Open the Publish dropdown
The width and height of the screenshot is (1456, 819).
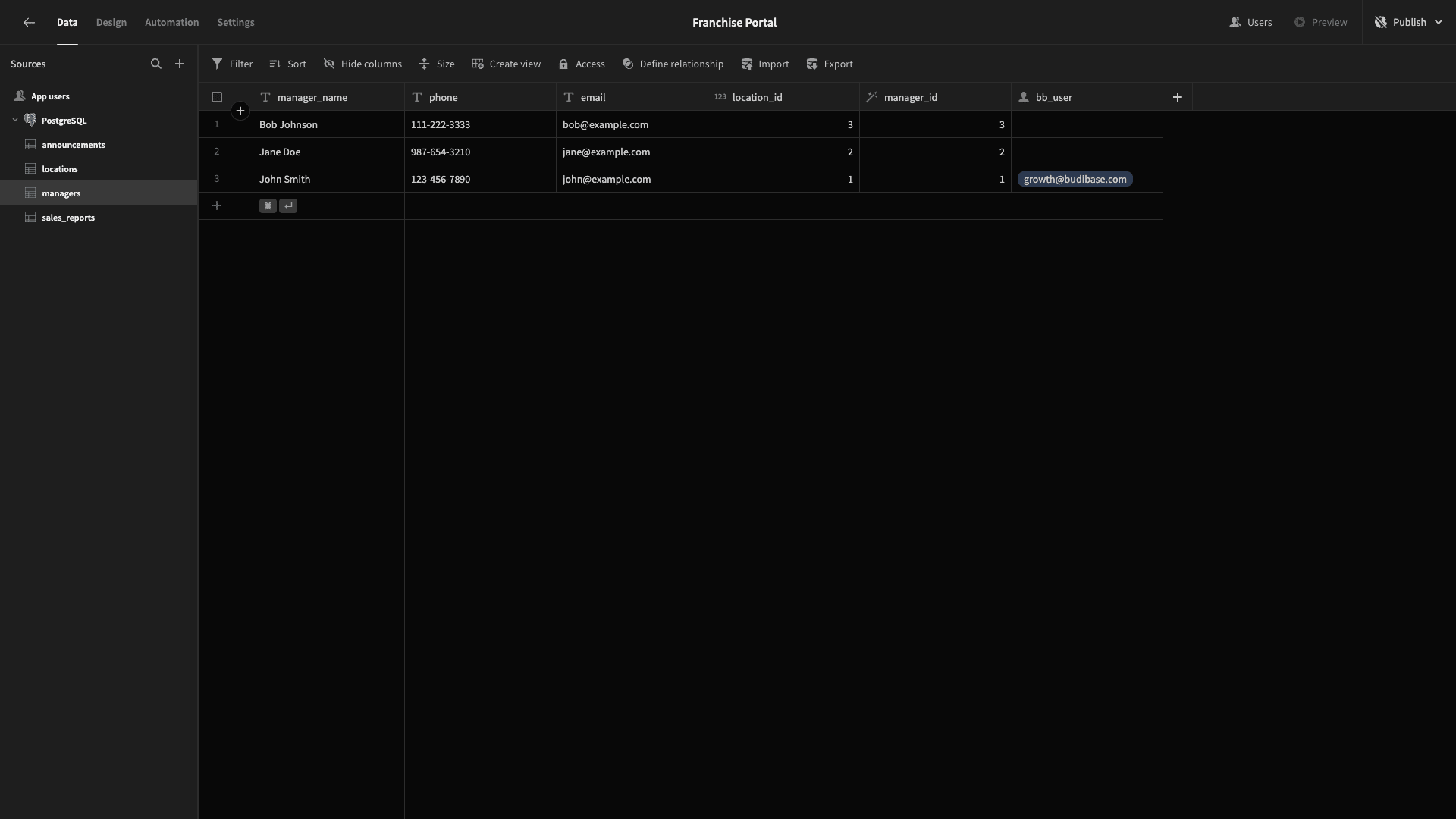(1409, 23)
